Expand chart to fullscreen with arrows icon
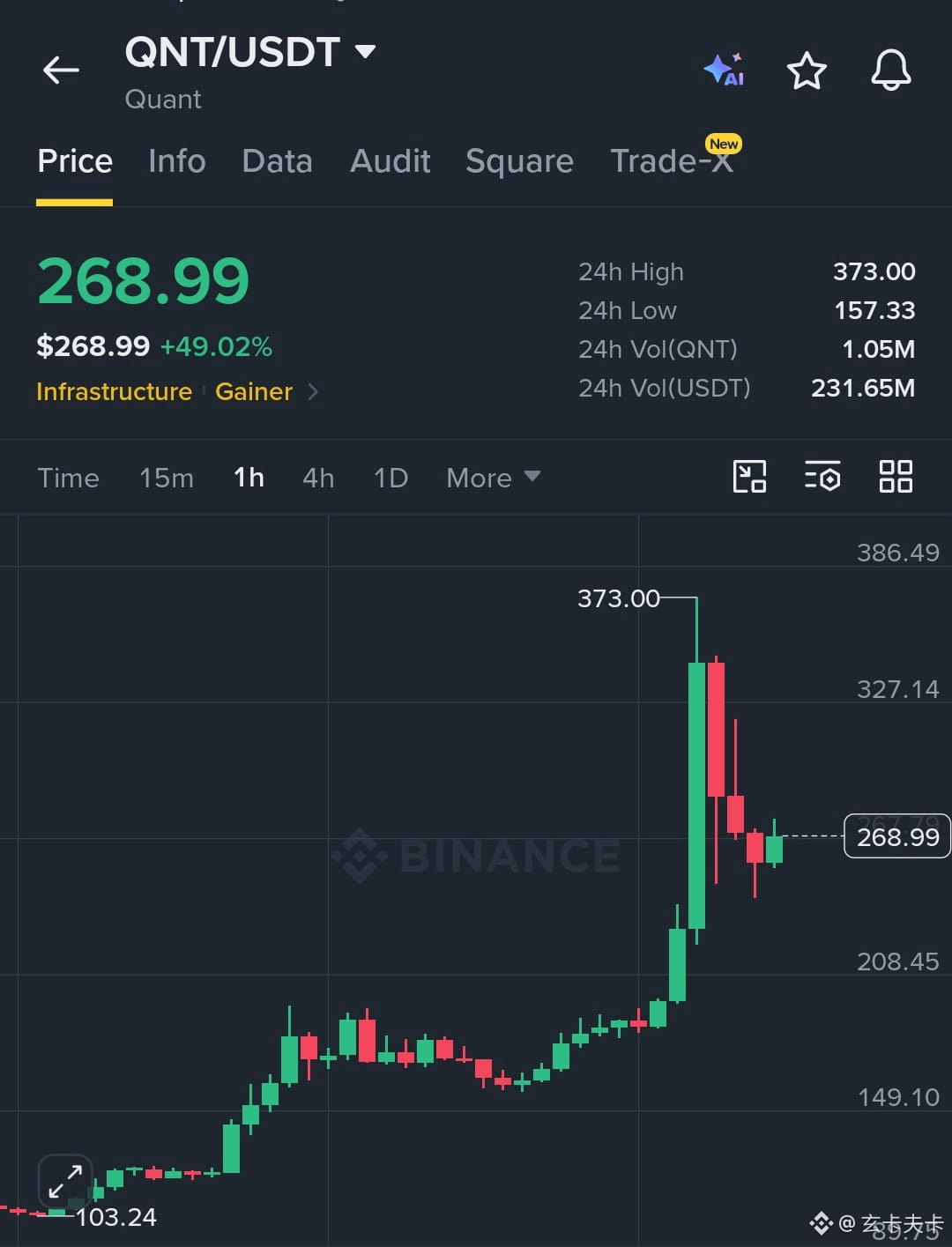 65,1182
